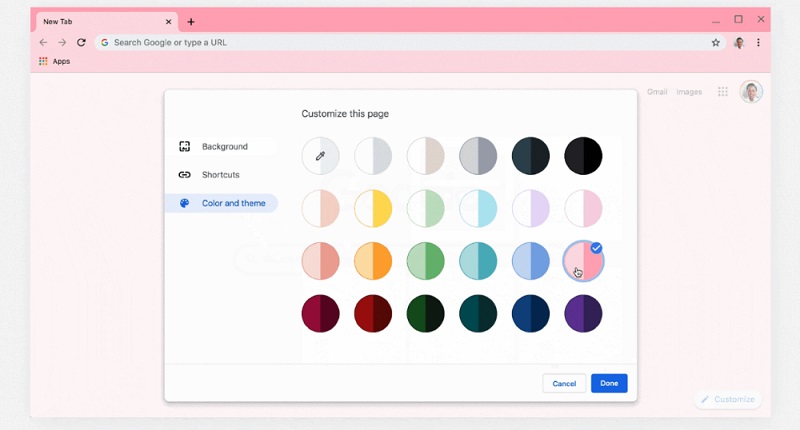Image resolution: width=800 pixels, height=430 pixels.
Task: Click the browser back arrow
Action: tap(43, 42)
